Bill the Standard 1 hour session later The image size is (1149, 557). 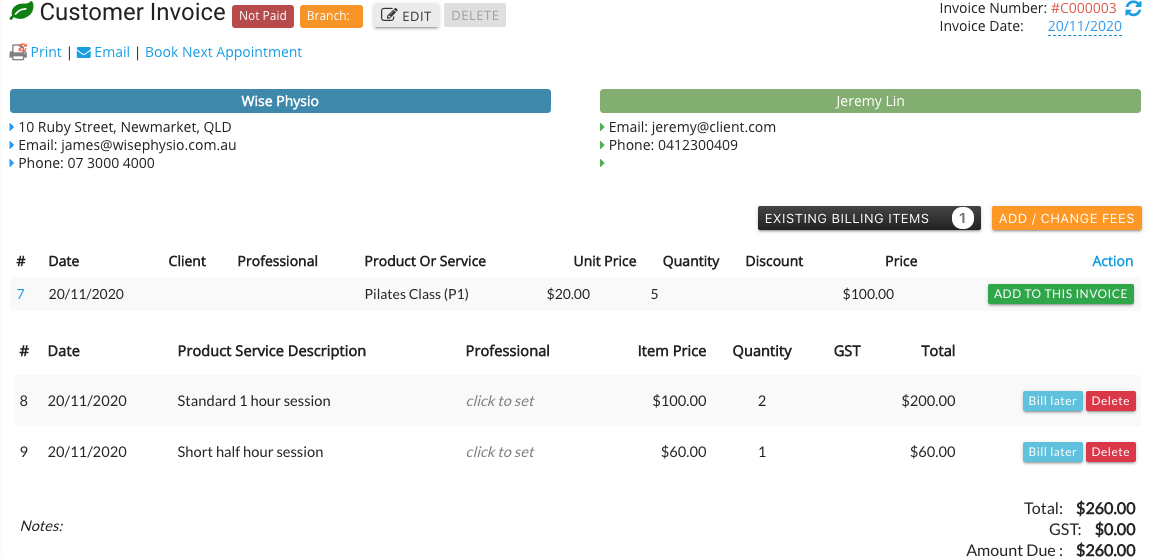point(1052,401)
